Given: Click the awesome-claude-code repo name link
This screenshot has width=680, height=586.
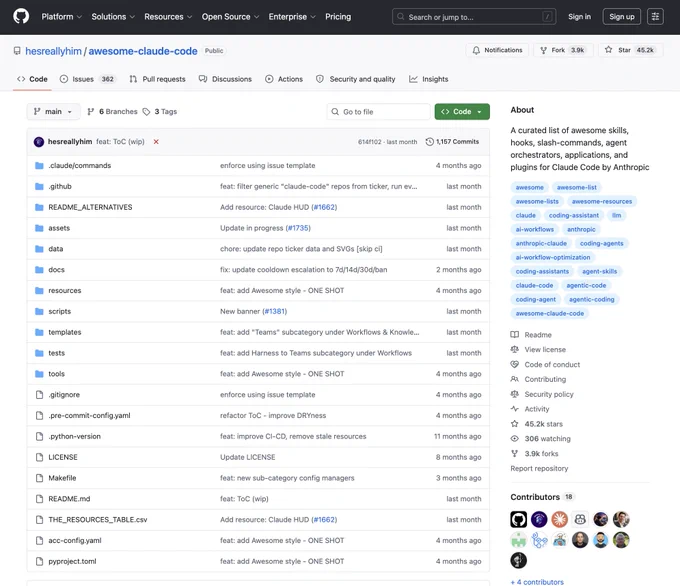Looking at the screenshot, I should pyautogui.click(x=143, y=51).
